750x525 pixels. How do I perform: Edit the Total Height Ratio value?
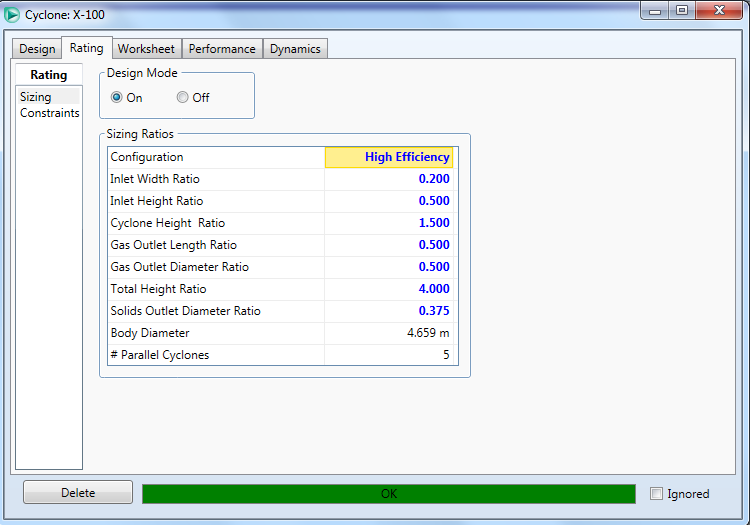point(390,289)
